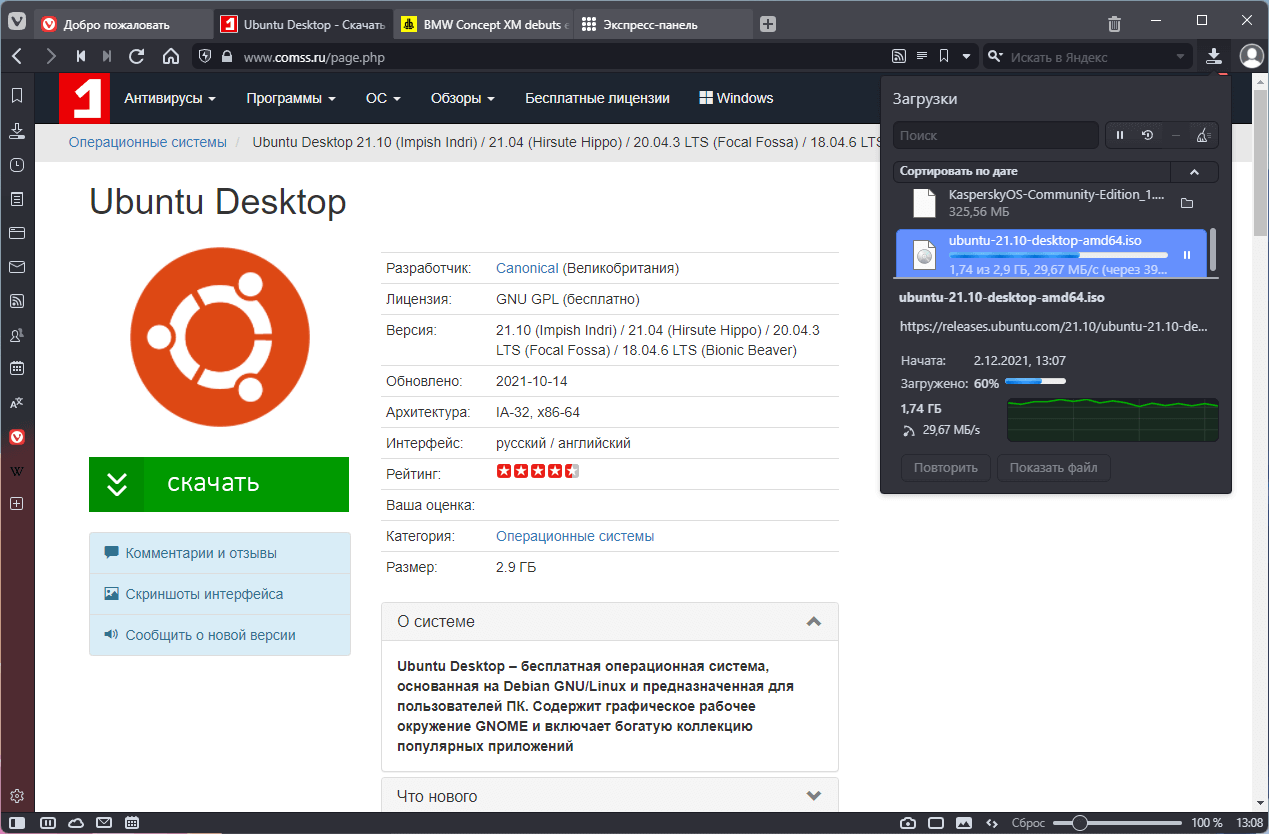Open the Calendar panel in sidebar
The image size is (1269, 834).
(17, 368)
